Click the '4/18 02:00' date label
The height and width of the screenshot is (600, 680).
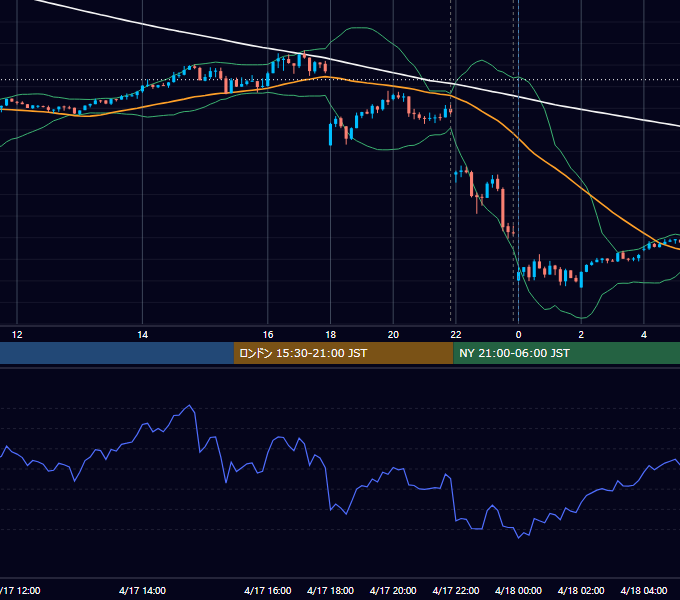click(581, 590)
